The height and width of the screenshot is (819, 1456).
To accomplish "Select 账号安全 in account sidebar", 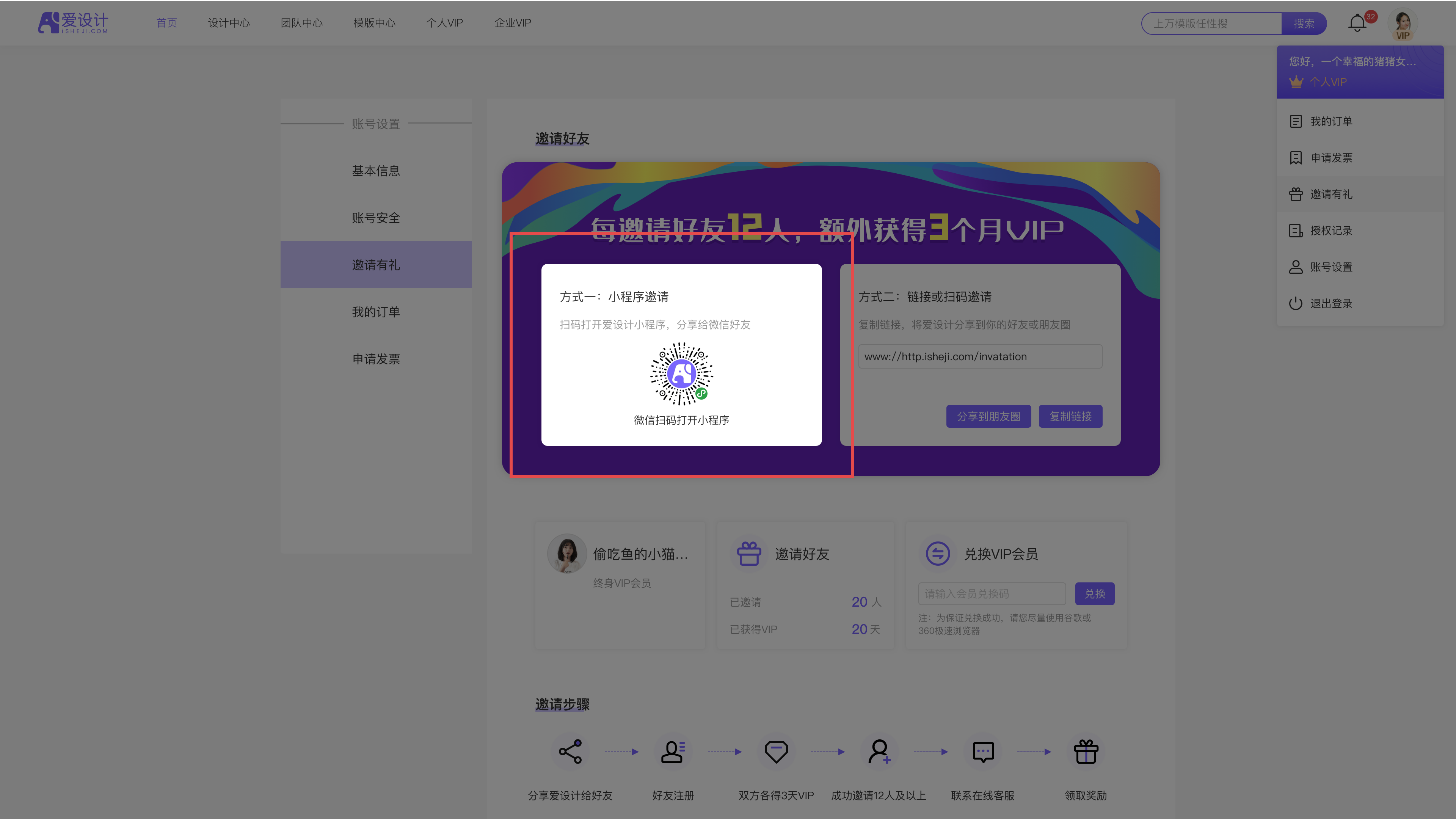I will 376,218.
